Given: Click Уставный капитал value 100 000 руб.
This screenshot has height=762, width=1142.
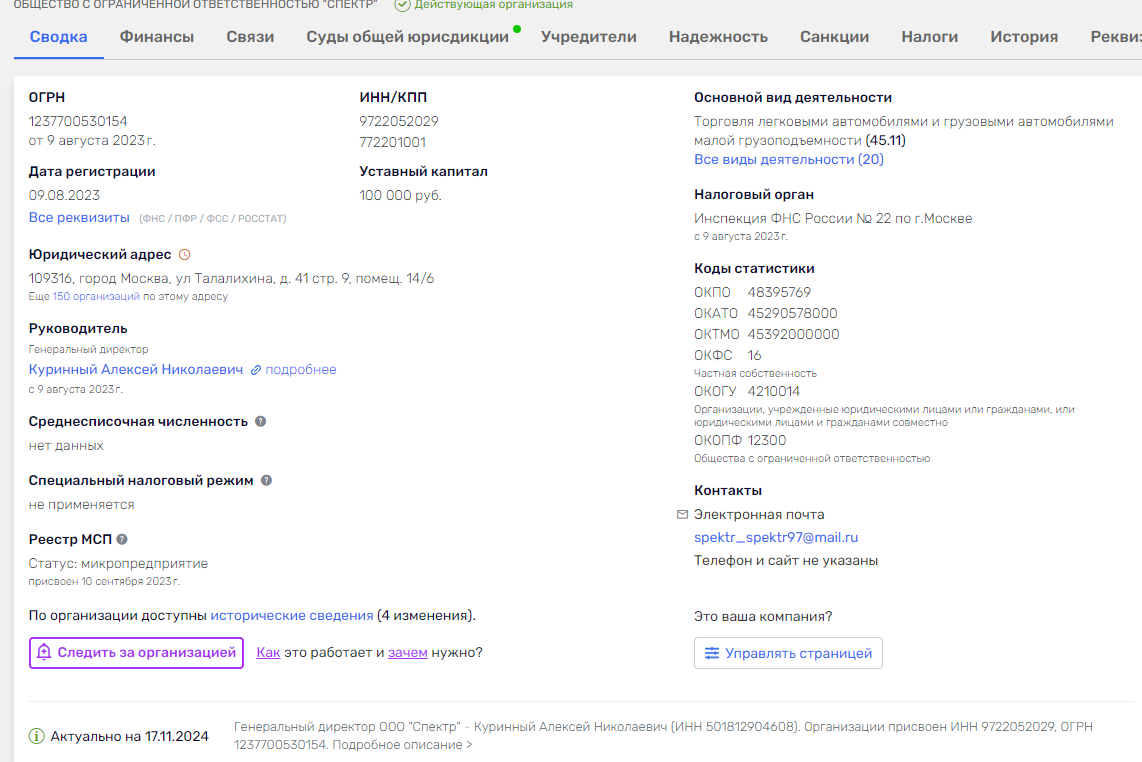Looking at the screenshot, I should click(401, 195).
